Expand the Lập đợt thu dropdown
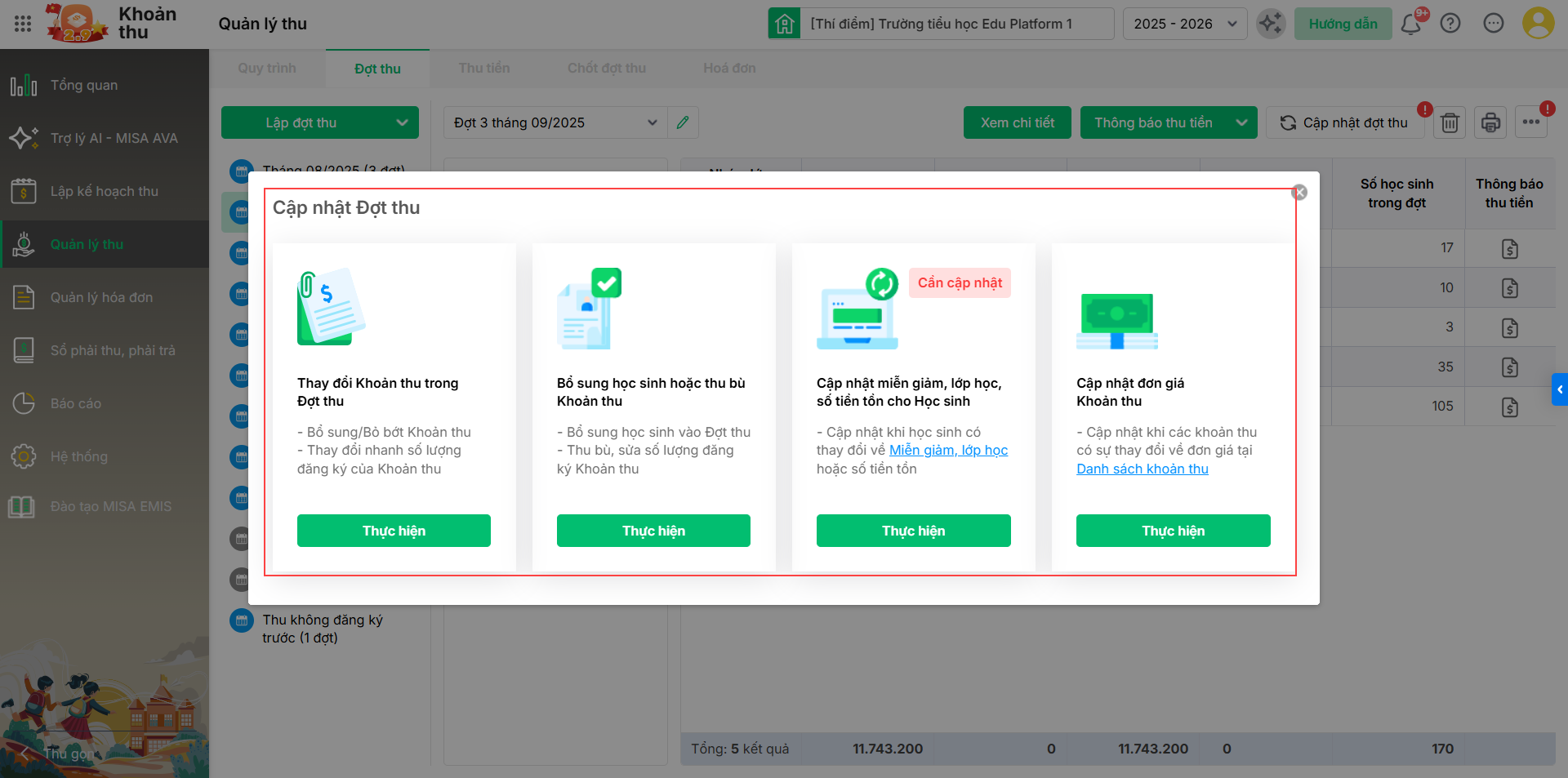This screenshot has height=778, width=1568. 402,122
